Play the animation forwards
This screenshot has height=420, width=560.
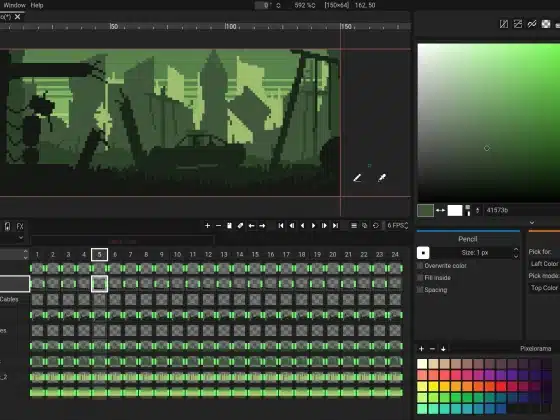click(313, 225)
